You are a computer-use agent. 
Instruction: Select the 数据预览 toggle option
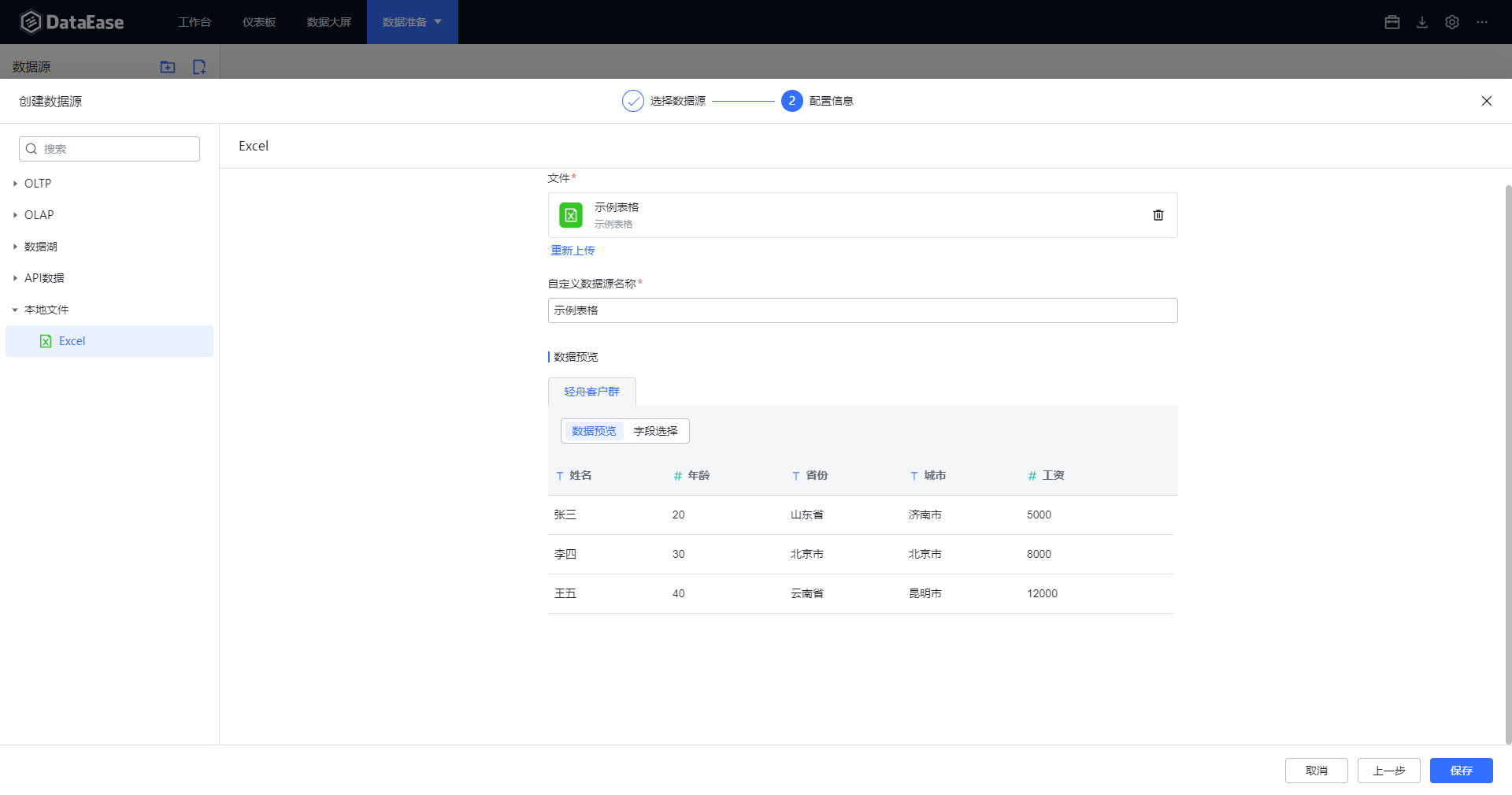(594, 431)
